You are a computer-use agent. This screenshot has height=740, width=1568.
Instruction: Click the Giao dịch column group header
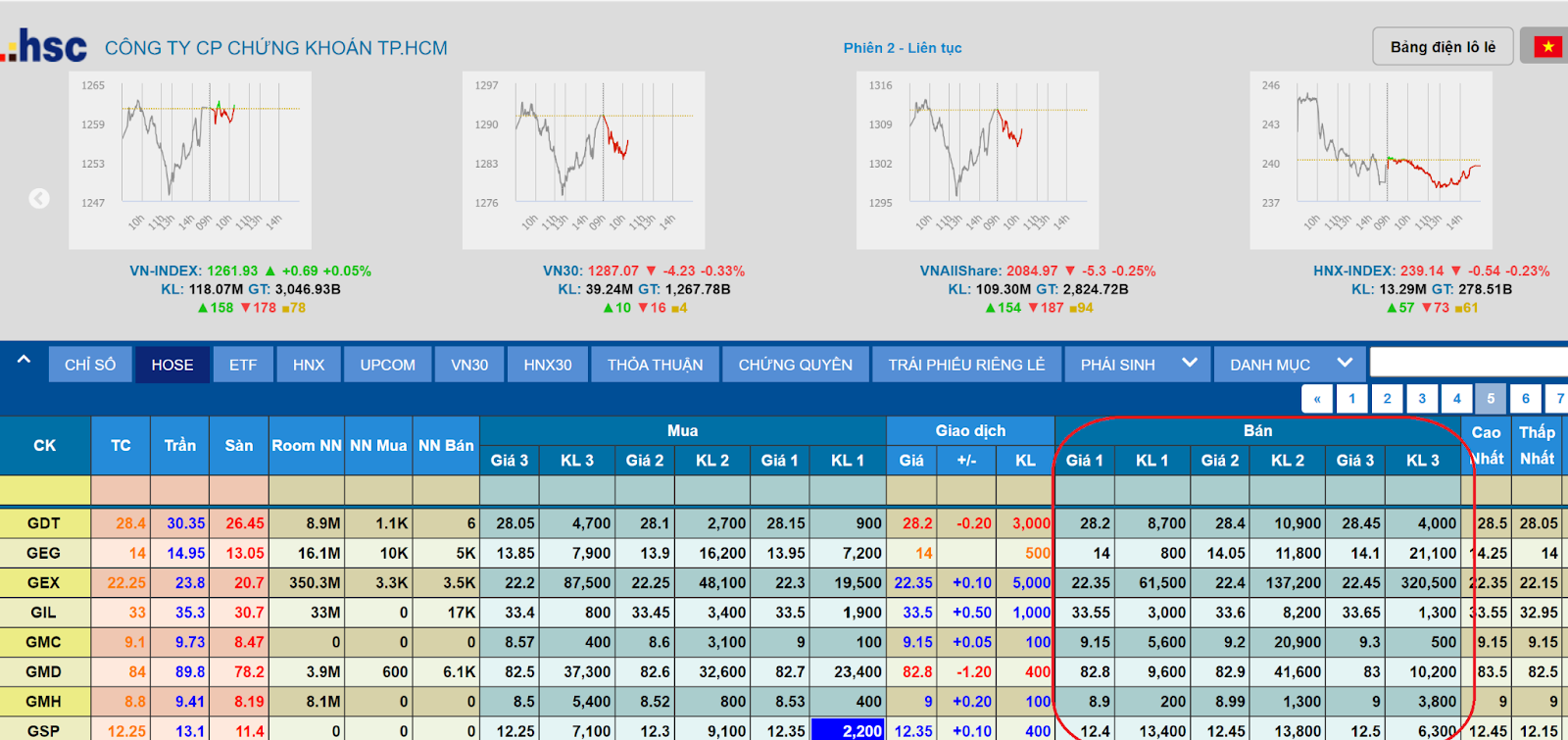(970, 430)
